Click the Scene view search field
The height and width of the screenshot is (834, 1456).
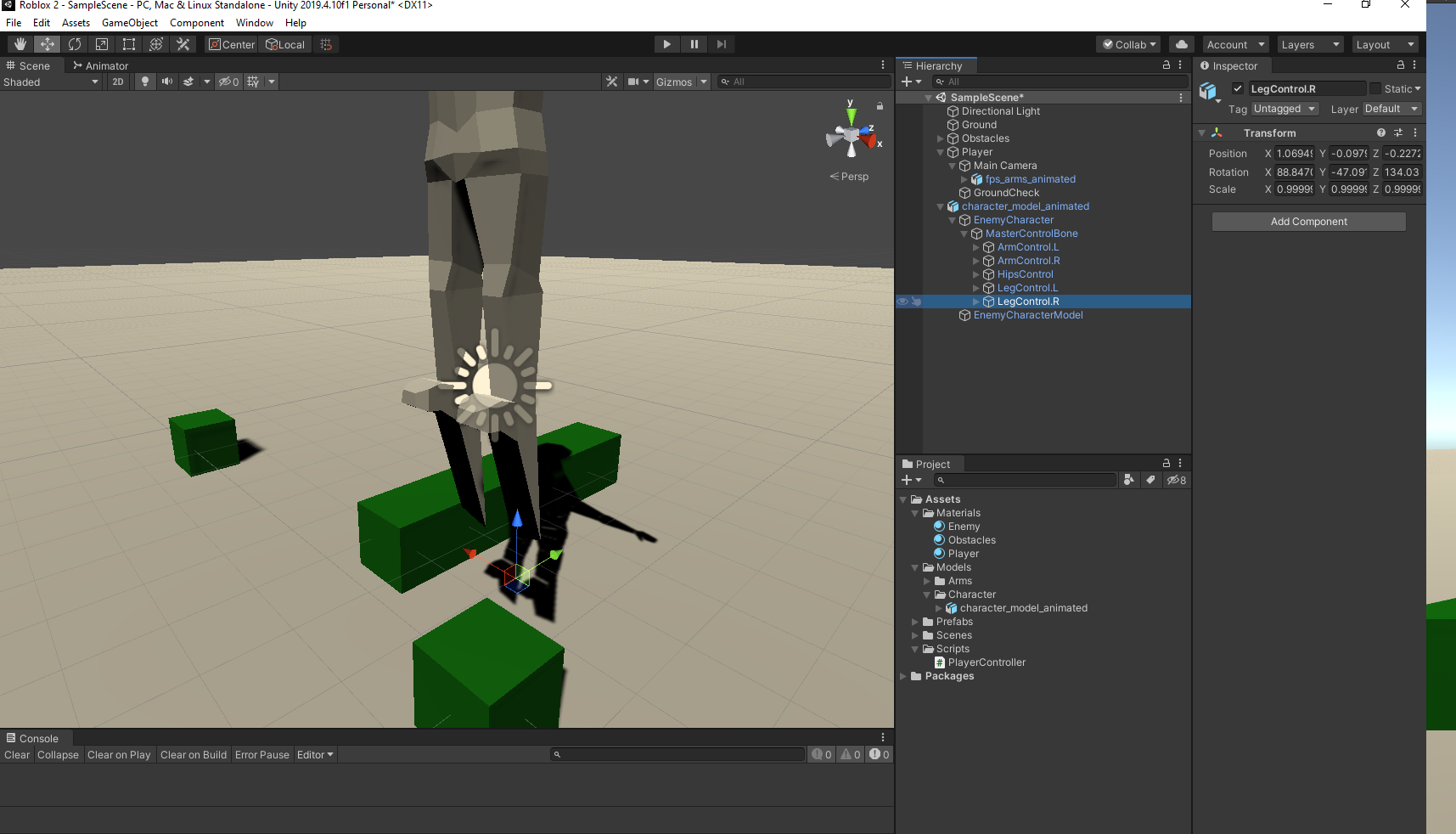[x=804, y=82]
